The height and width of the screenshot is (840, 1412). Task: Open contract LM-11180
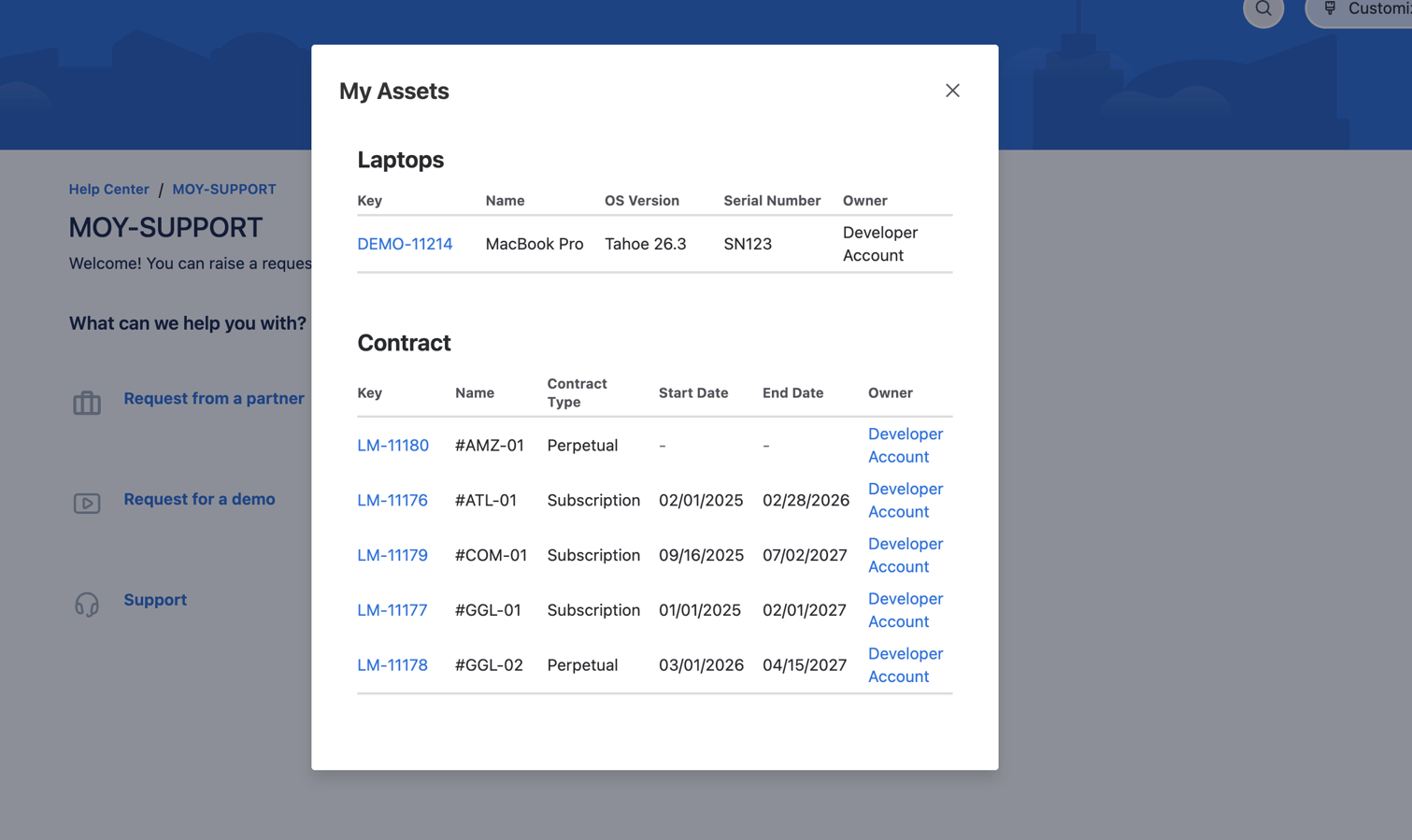(392, 446)
